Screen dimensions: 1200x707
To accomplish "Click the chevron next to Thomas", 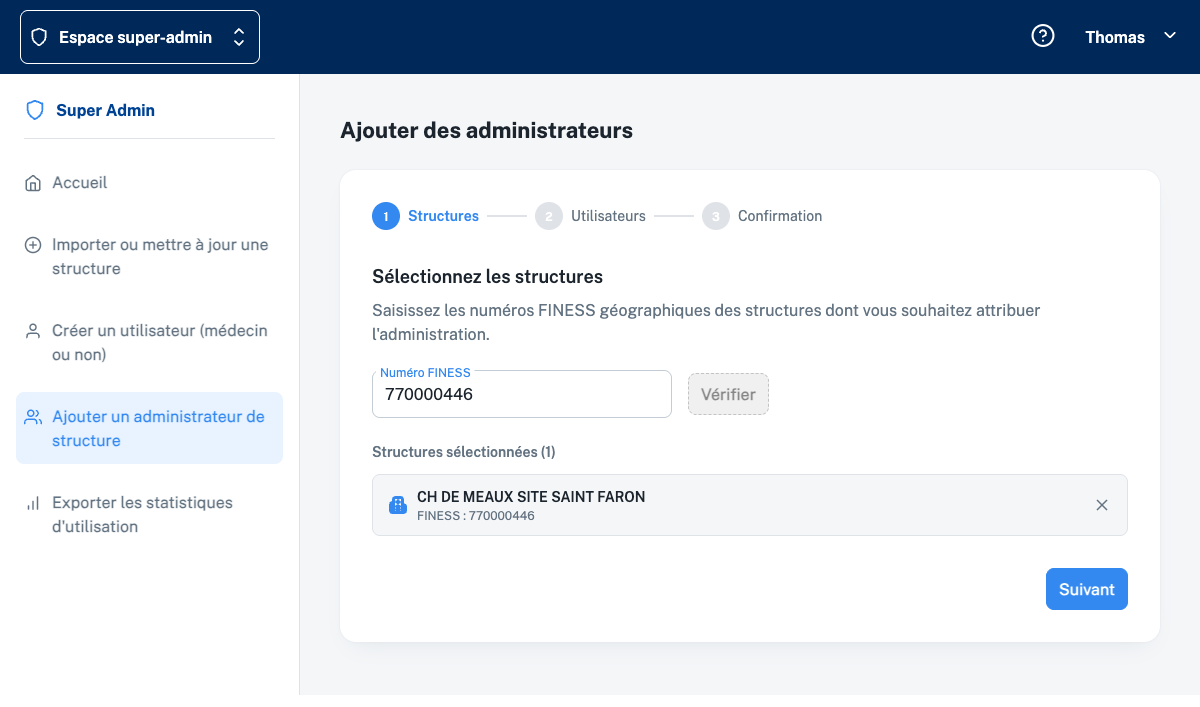I will 1170,36.
